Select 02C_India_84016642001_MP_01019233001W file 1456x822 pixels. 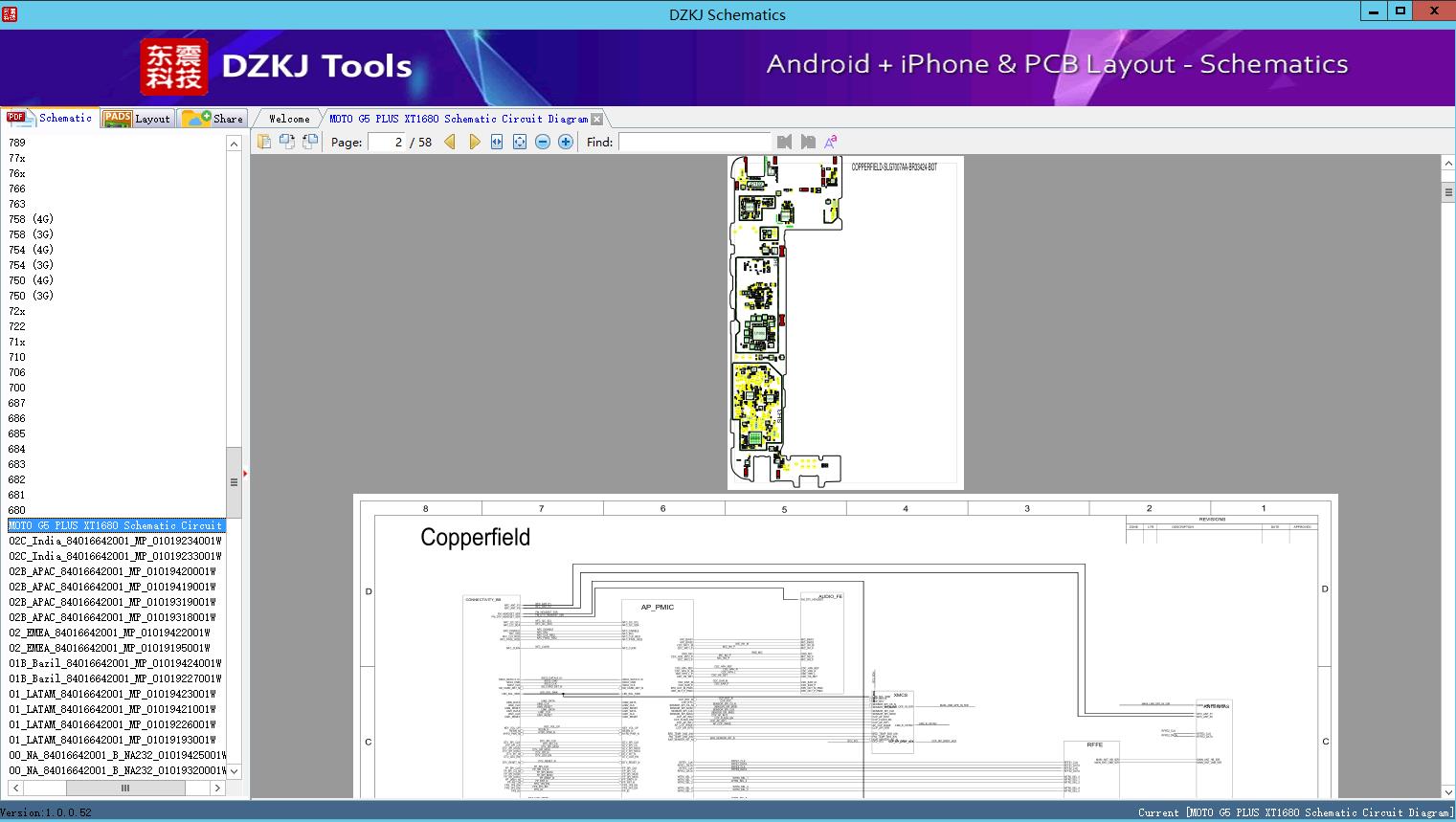click(116, 556)
